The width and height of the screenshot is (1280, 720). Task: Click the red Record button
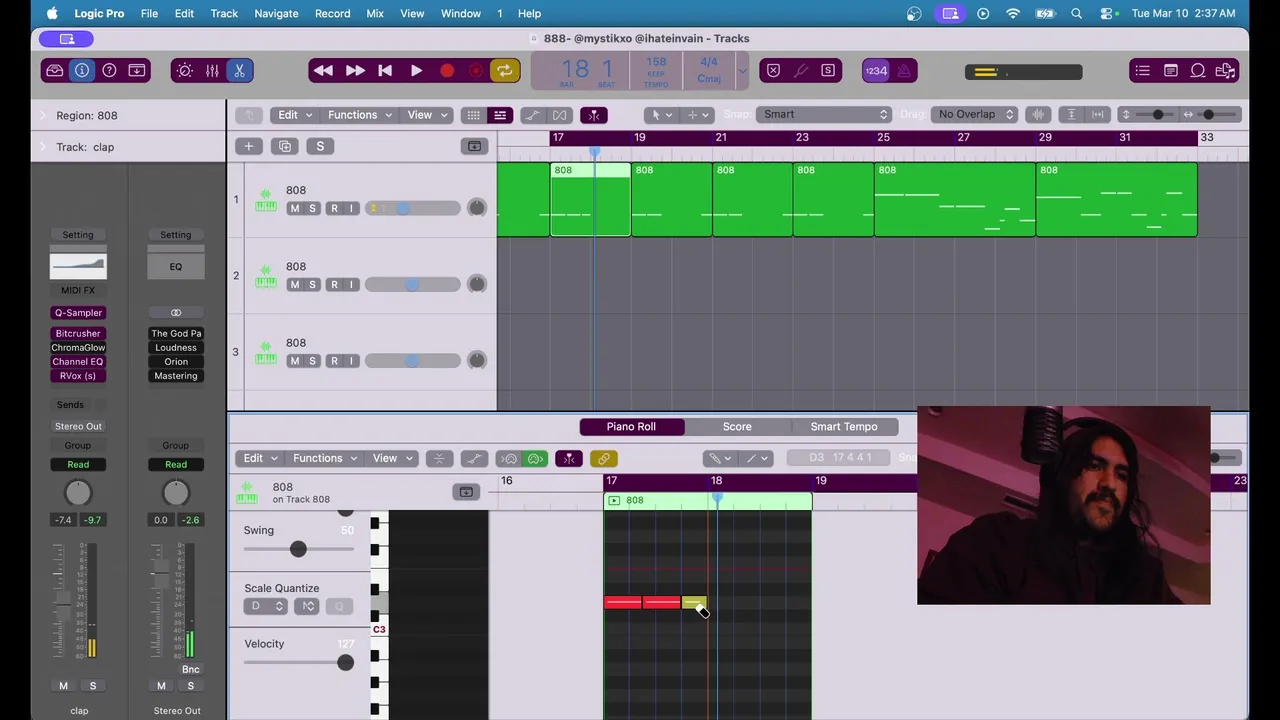pyautogui.click(x=447, y=71)
